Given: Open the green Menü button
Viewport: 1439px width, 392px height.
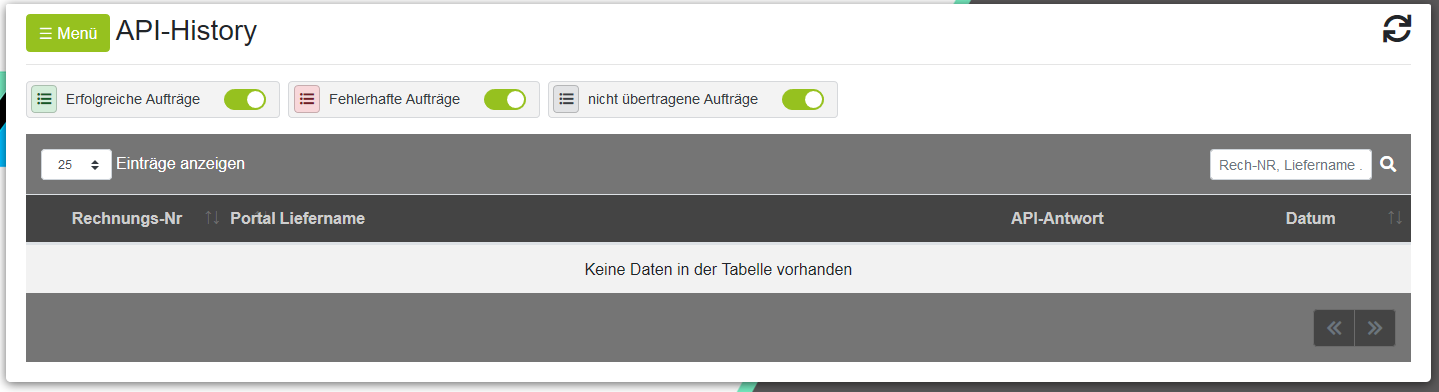Looking at the screenshot, I should 68,33.
